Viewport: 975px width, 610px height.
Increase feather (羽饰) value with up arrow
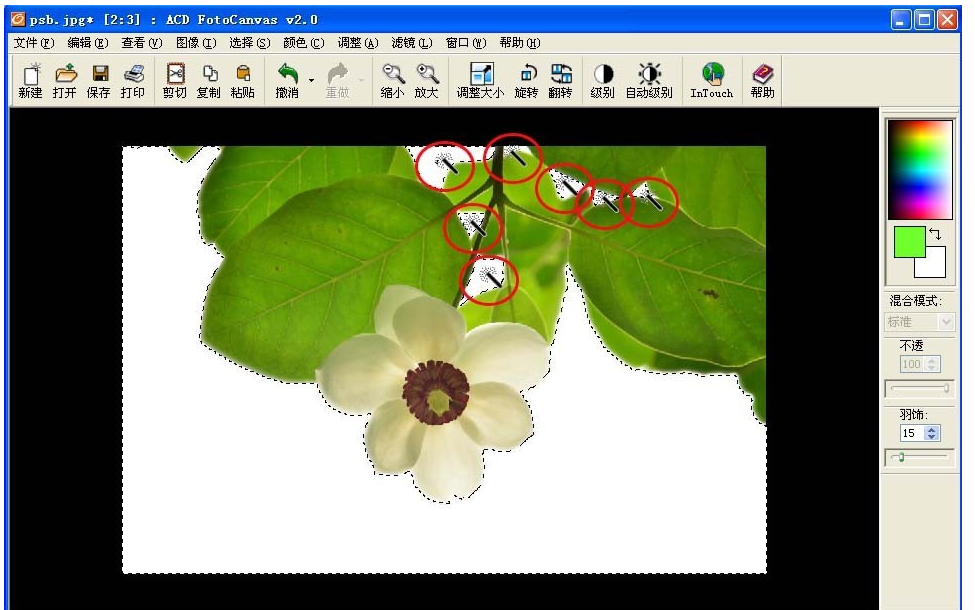click(933, 429)
